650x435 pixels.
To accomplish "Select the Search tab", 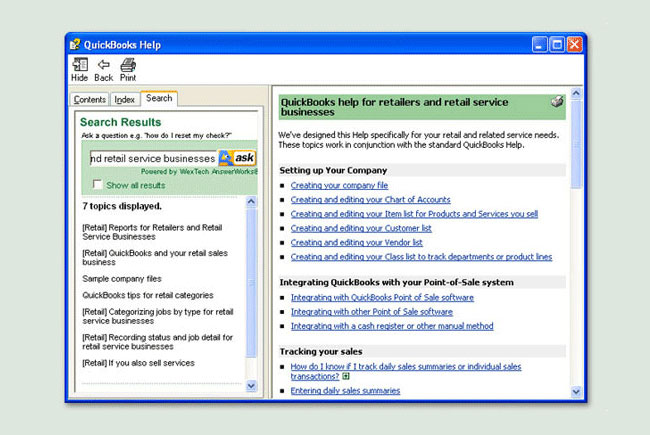I will (159, 98).
